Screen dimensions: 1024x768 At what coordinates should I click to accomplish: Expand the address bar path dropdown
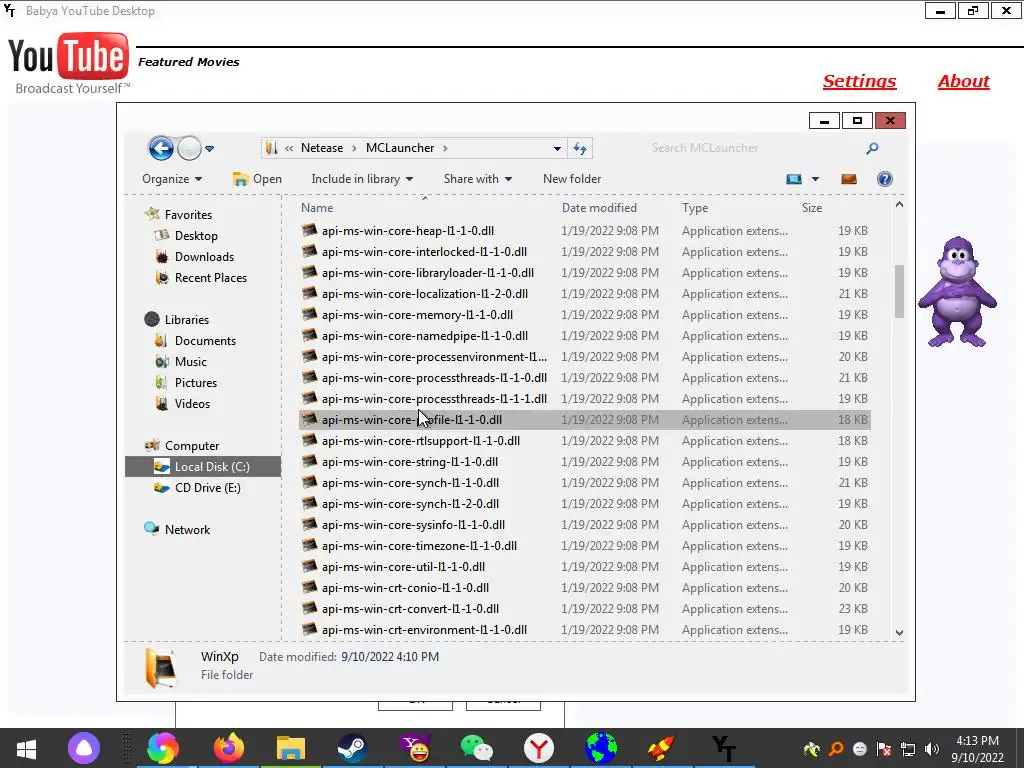click(x=557, y=148)
